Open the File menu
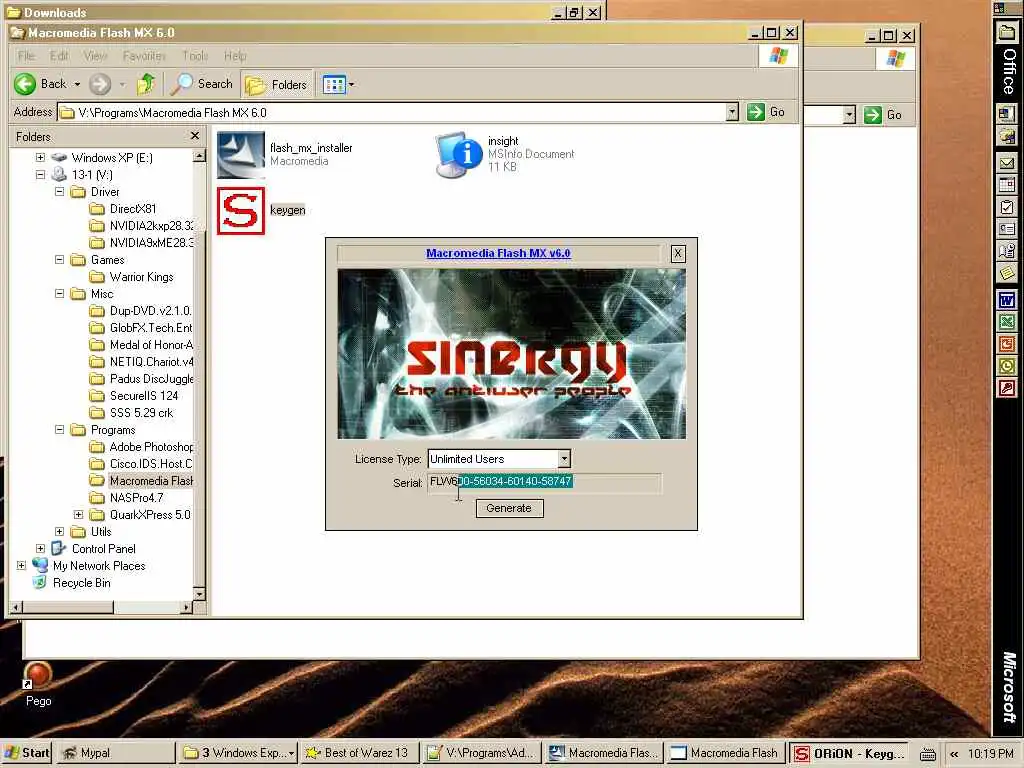Image resolution: width=1024 pixels, height=768 pixels. click(x=26, y=56)
